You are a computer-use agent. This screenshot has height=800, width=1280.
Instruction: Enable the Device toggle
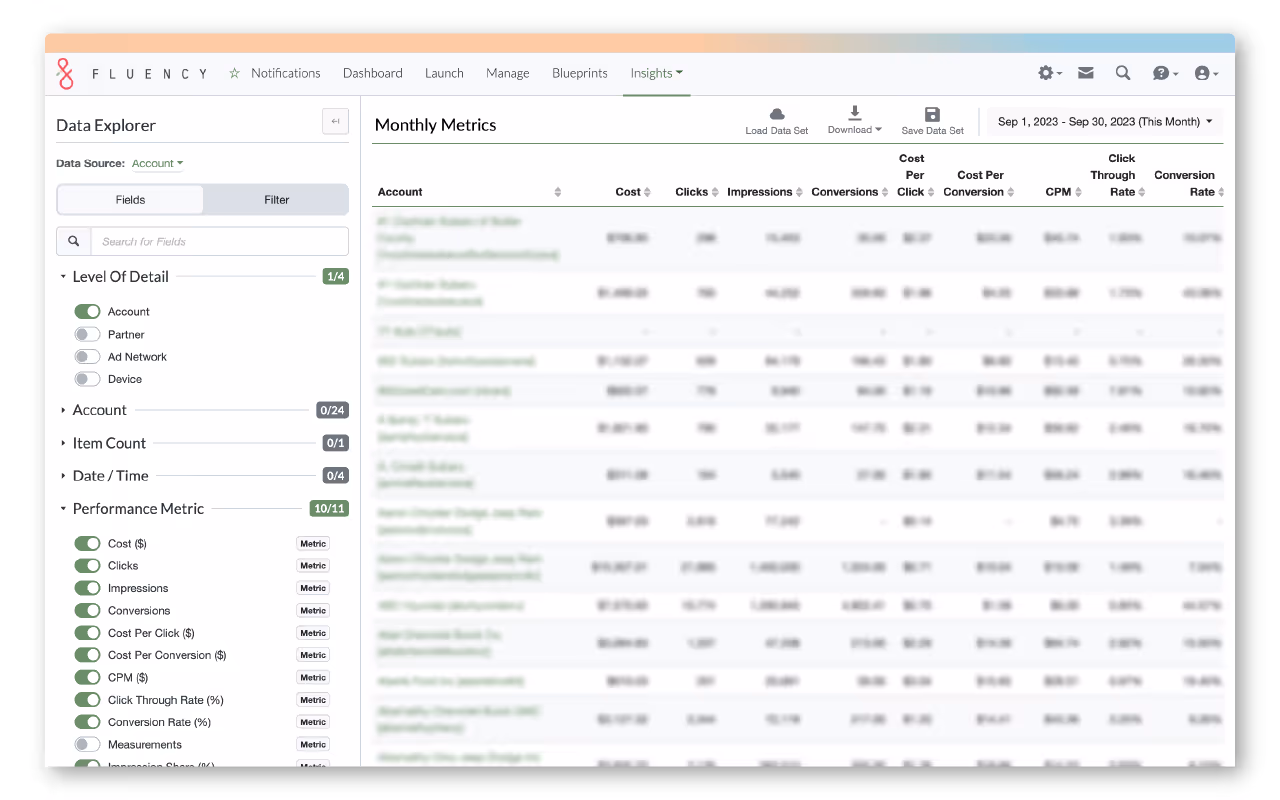click(x=88, y=379)
